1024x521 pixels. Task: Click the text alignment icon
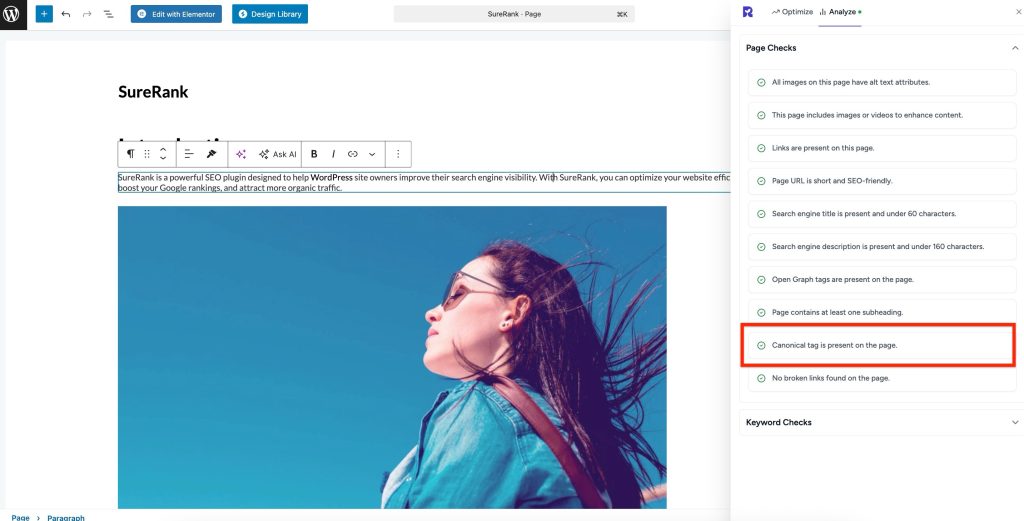pos(189,154)
